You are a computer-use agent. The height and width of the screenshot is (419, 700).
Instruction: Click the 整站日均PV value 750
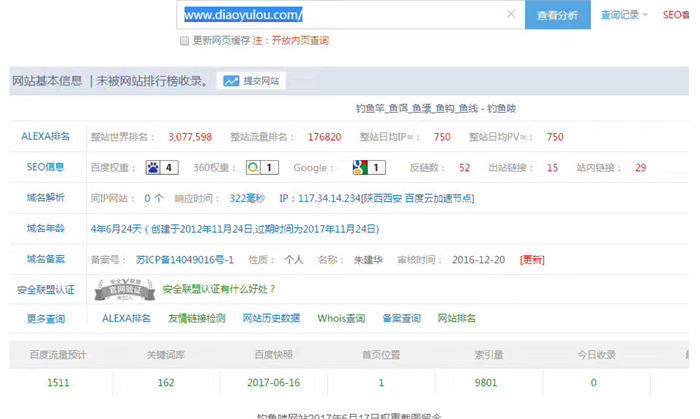tap(555, 137)
